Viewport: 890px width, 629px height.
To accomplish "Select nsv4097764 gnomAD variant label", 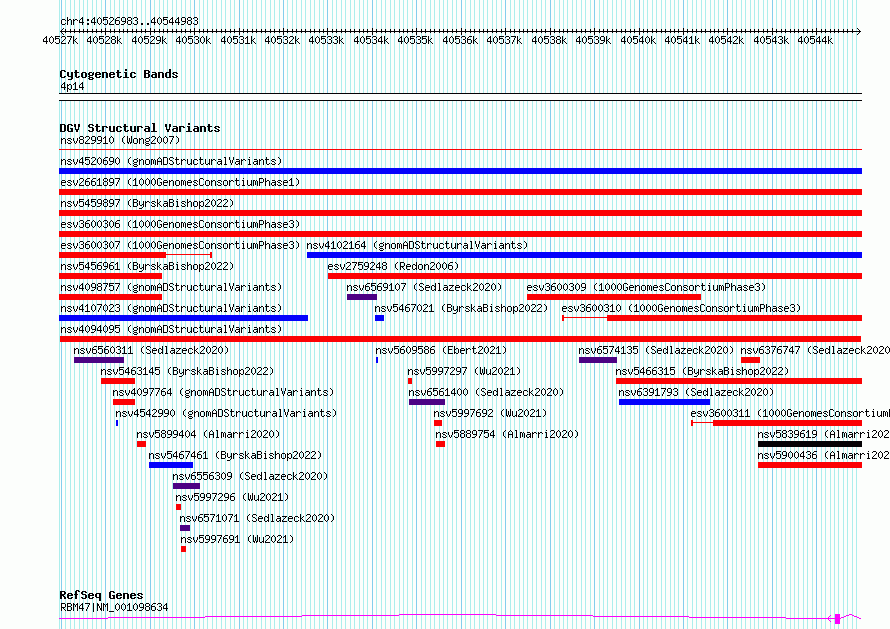I will (223, 392).
